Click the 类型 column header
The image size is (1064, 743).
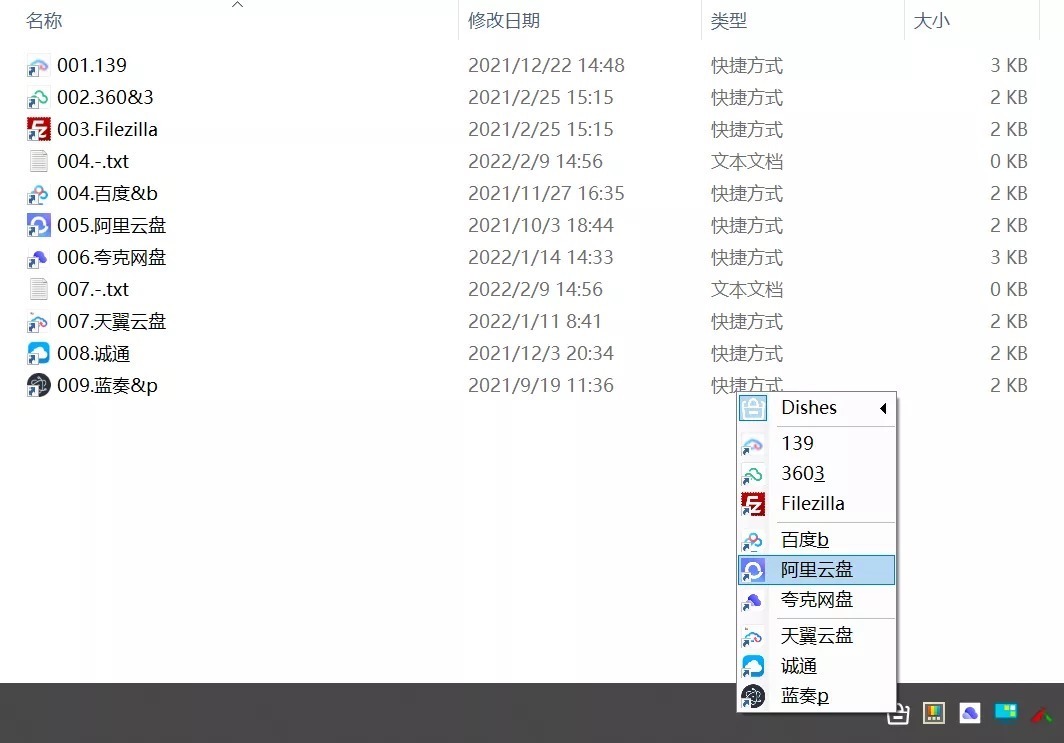point(729,20)
